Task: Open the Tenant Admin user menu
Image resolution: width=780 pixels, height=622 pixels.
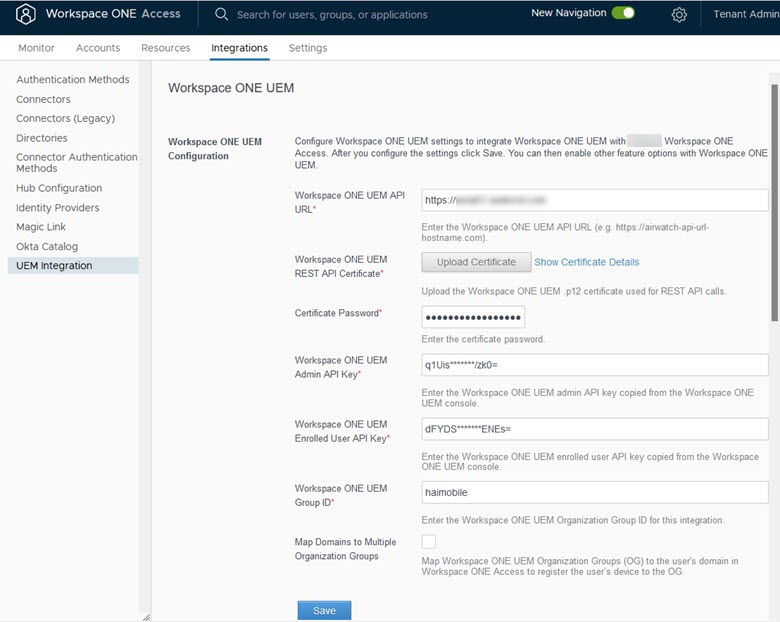Action: click(746, 14)
